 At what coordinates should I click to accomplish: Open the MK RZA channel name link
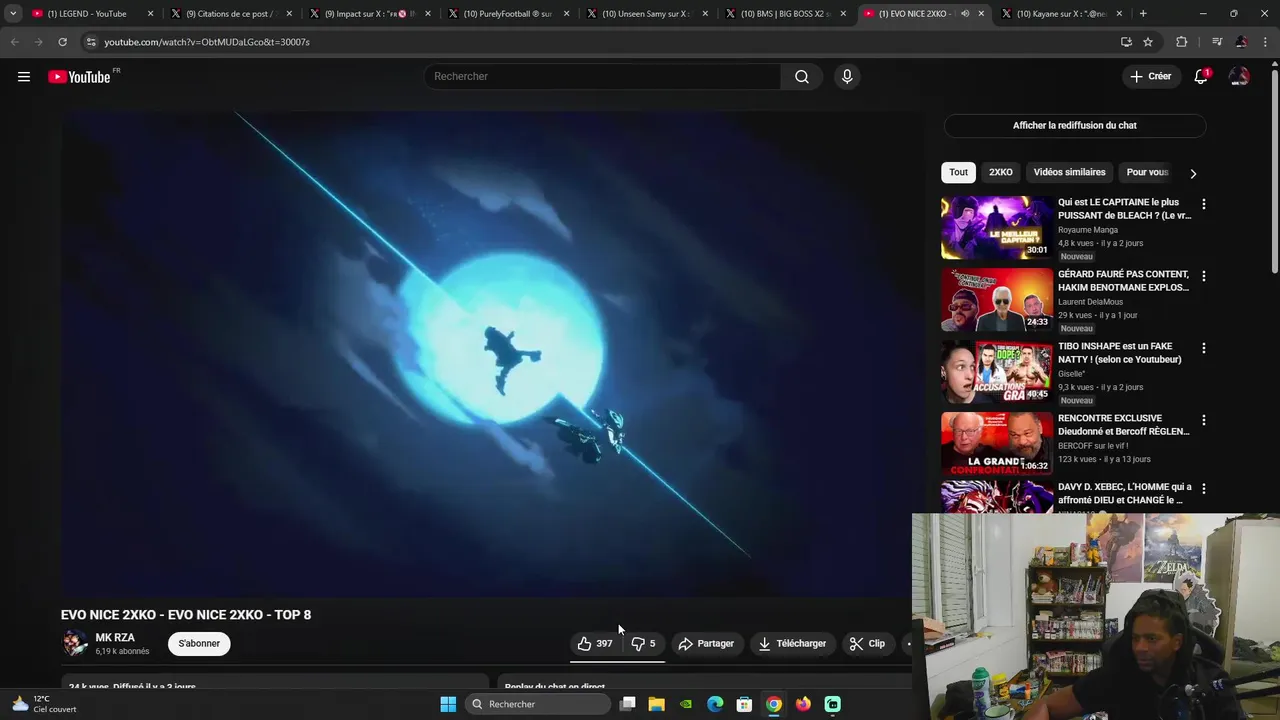(x=115, y=638)
